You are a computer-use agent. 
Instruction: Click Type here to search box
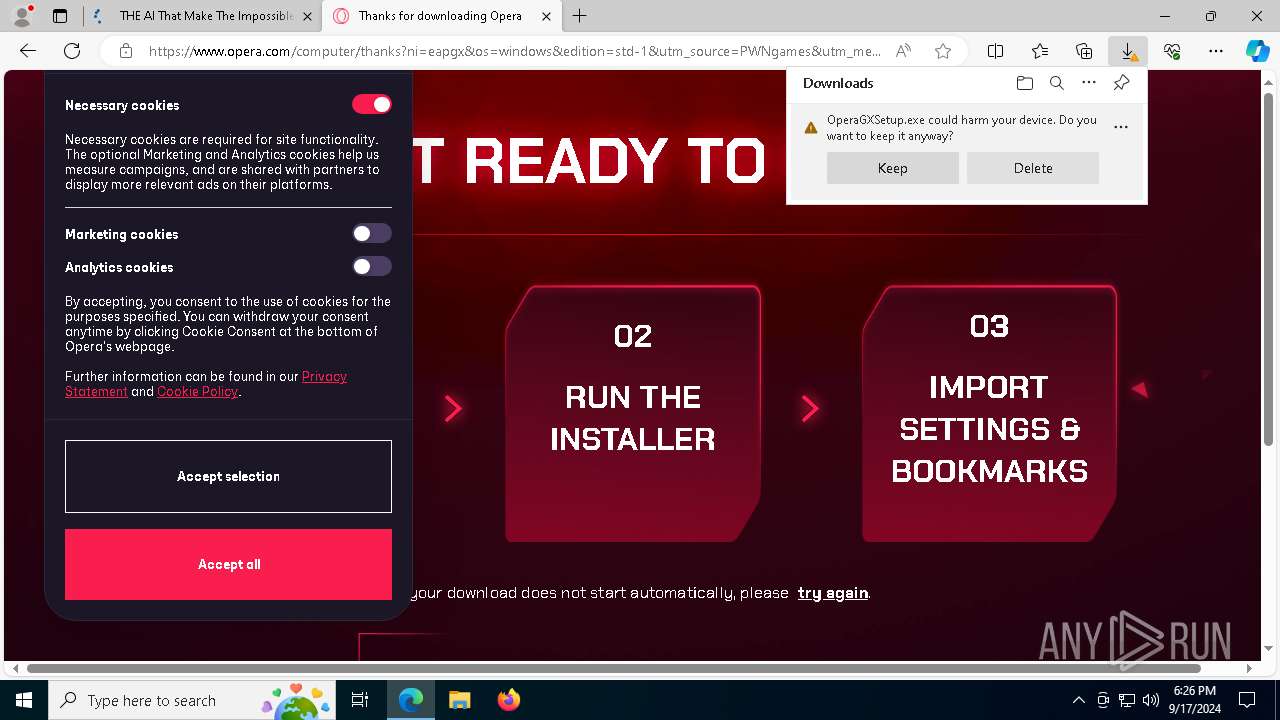pyautogui.click(x=190, y=700)
